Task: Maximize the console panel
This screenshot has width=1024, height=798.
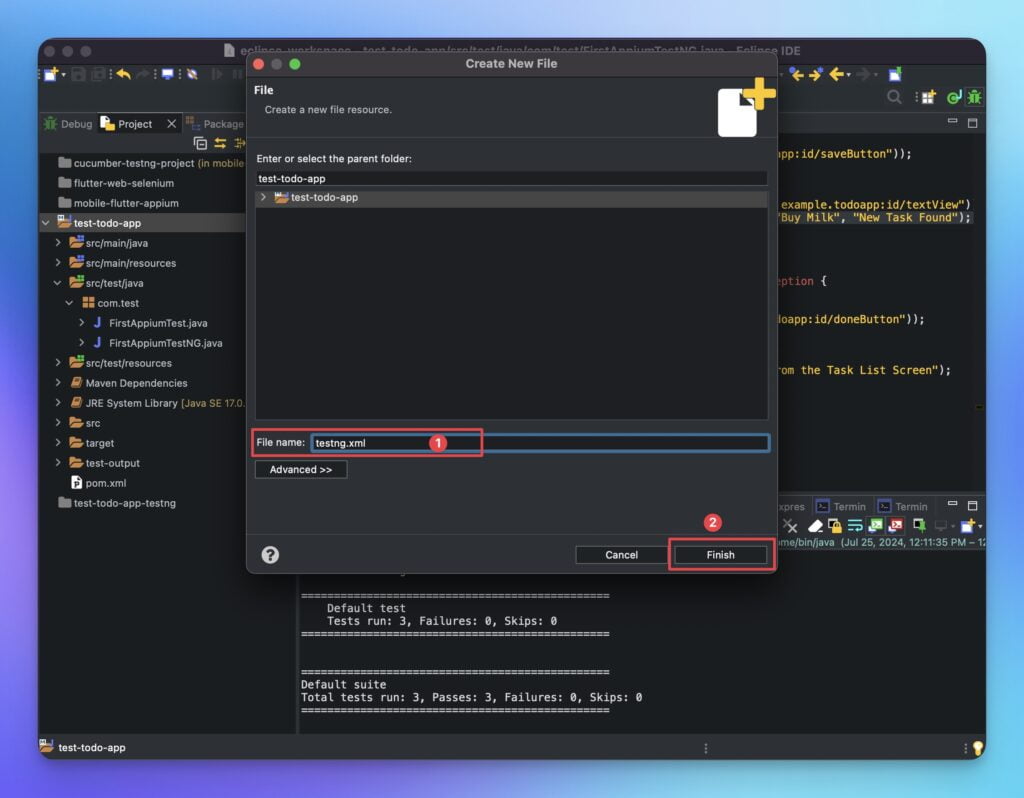Action: tap(972, 505)
